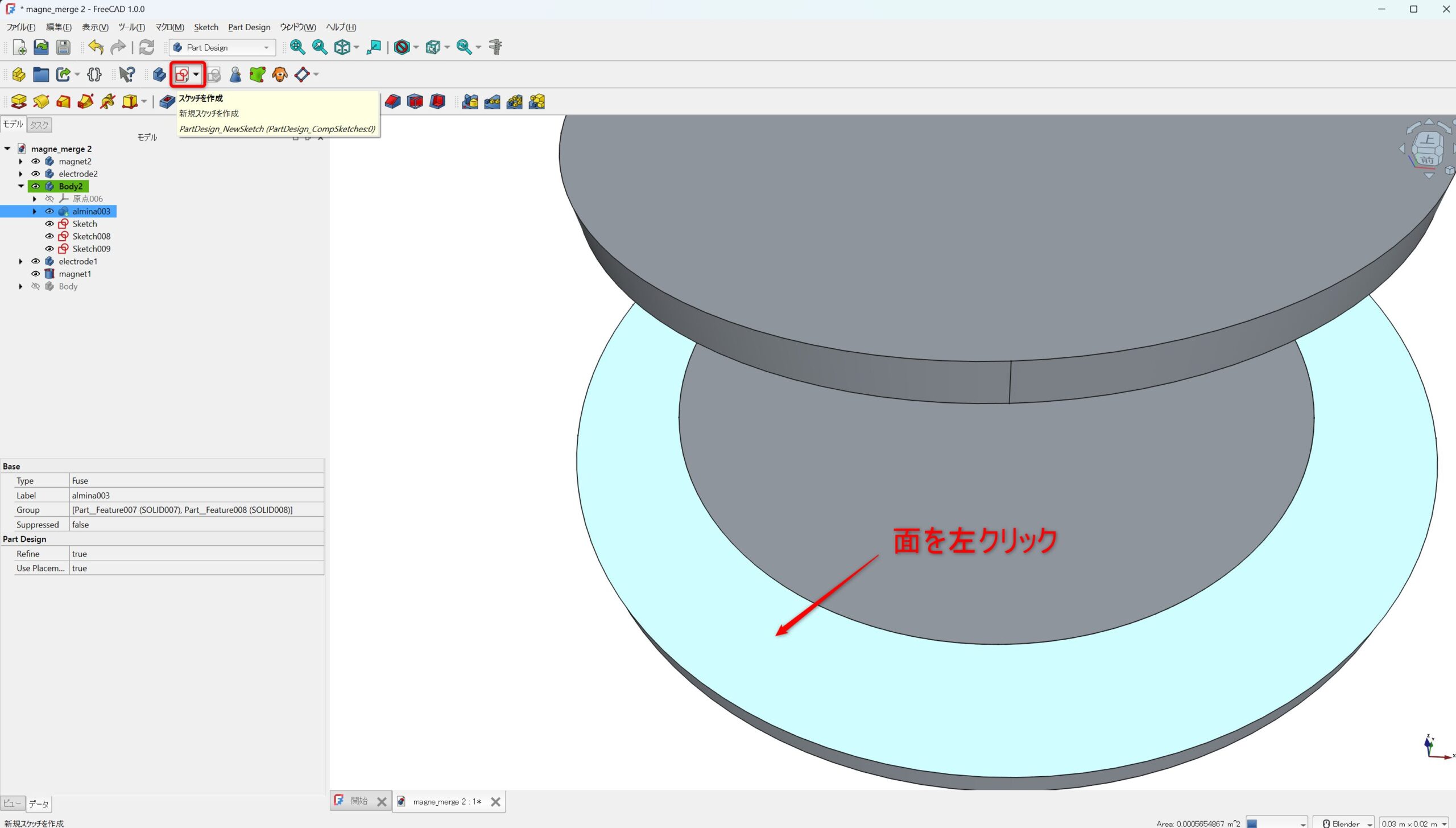Expand the magnet2 tree node
The image size is (1456, 828).
(x=21, y=162)
